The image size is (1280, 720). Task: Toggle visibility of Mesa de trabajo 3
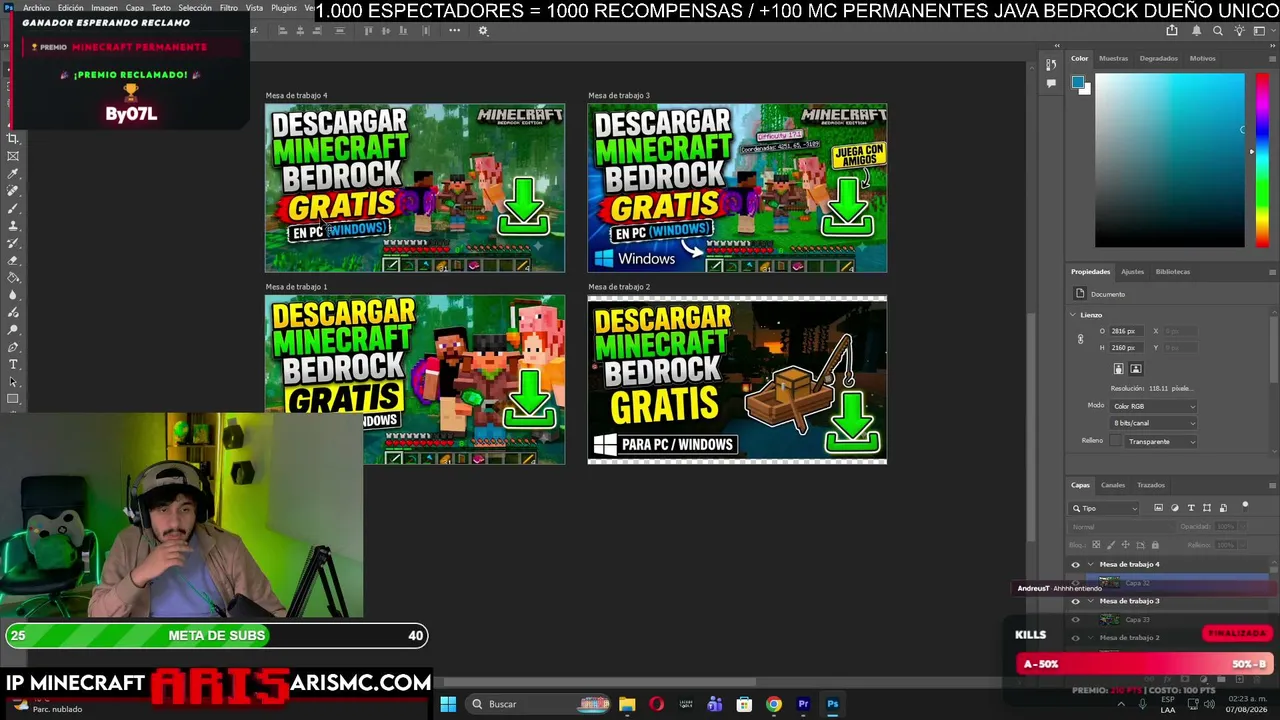(1076, 601)
